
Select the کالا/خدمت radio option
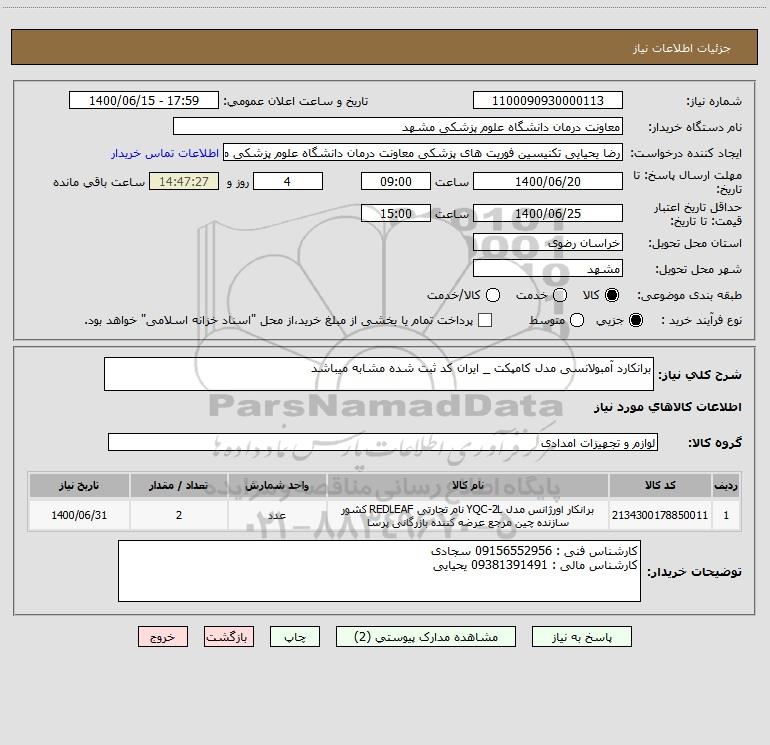tap(493, 295)
